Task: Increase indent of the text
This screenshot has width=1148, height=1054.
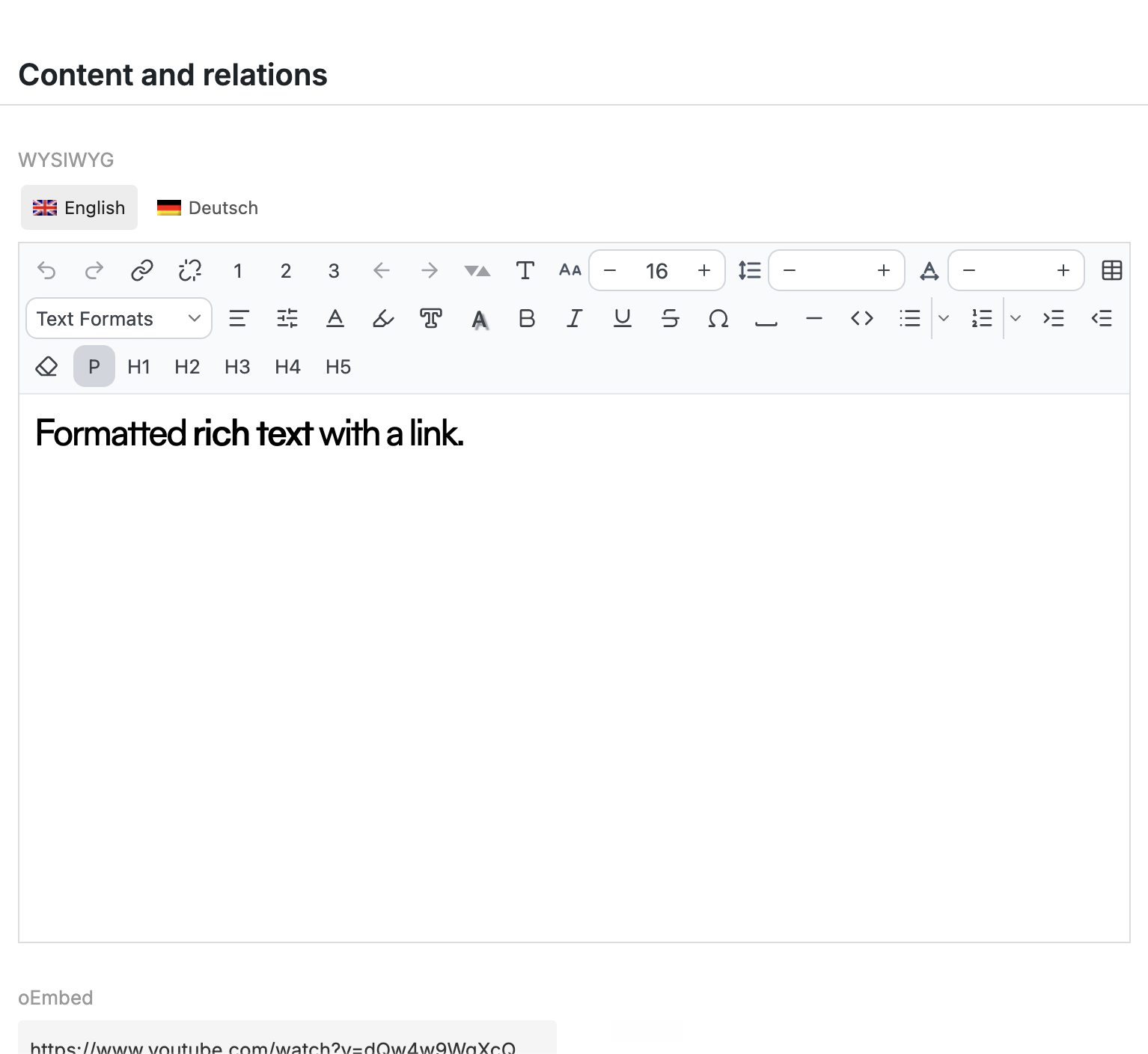Action: (x=1054, y=318)
